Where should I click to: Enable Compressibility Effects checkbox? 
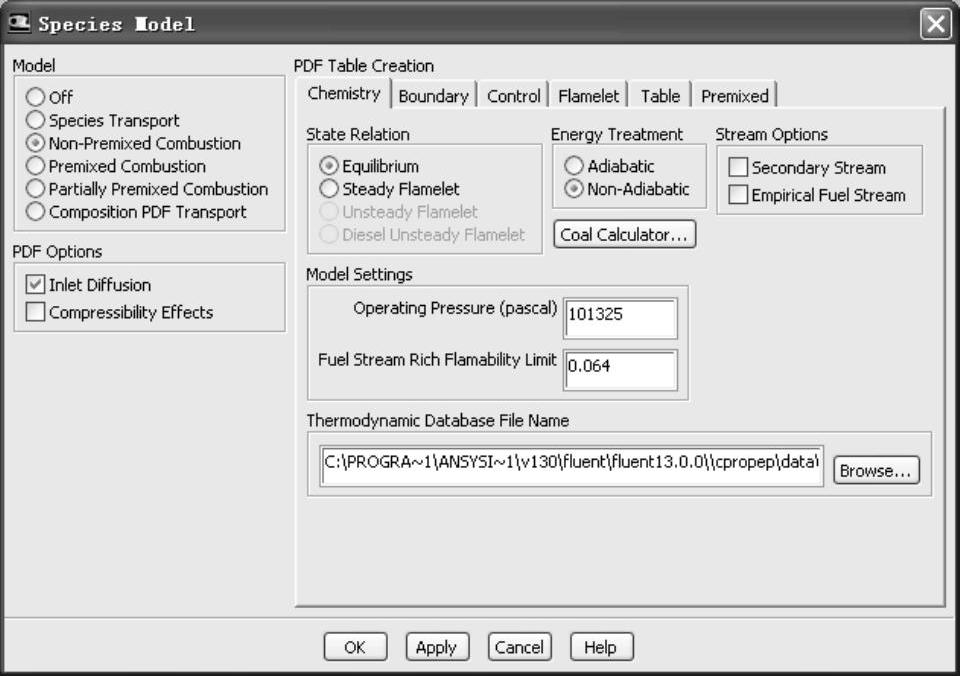36,312
